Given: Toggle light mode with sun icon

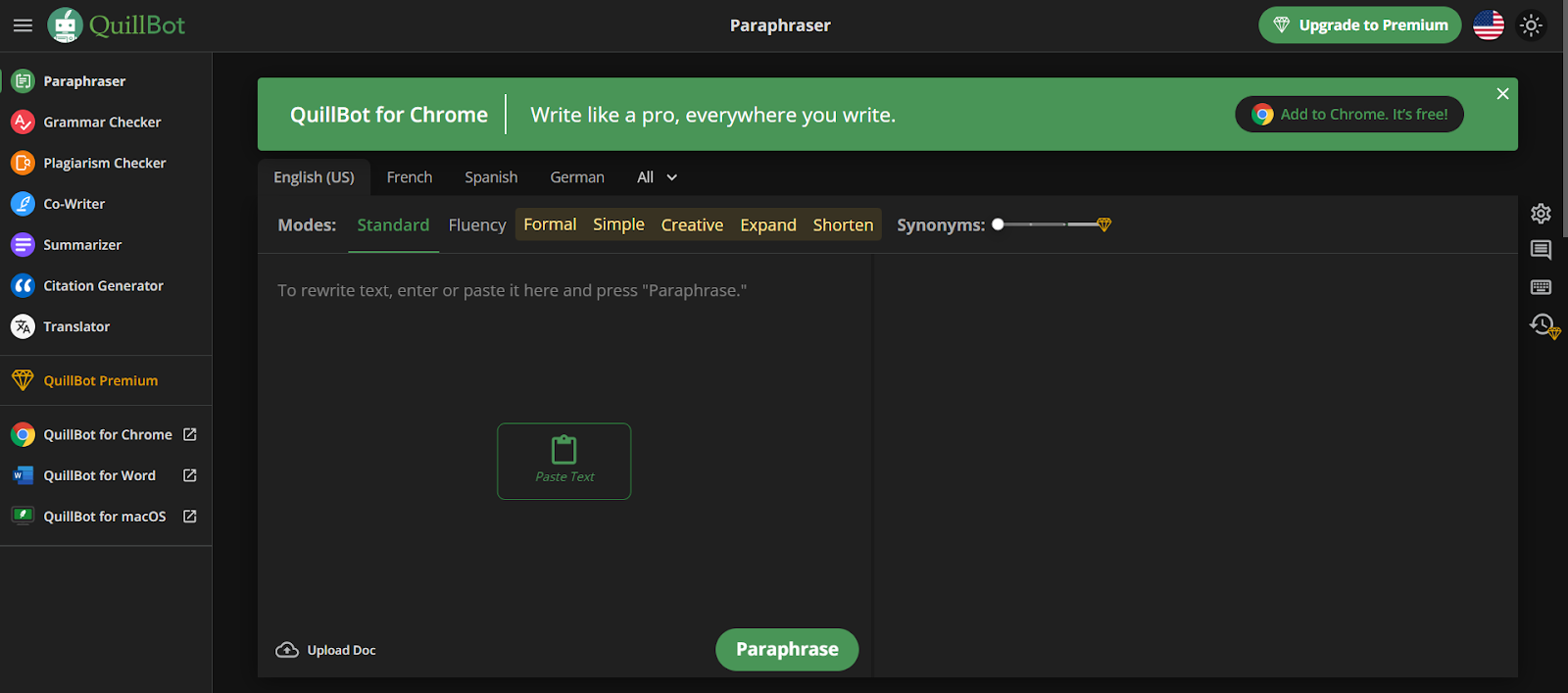Looking at the screenshot, I should coord(1531,25).
